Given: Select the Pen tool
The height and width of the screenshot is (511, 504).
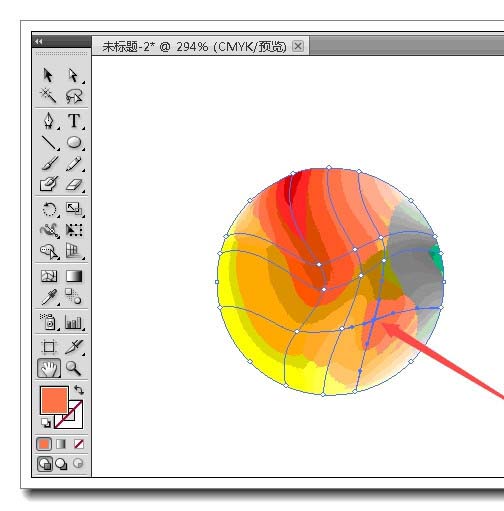Looking at the screenshot, I should click(x=49, y=121).
